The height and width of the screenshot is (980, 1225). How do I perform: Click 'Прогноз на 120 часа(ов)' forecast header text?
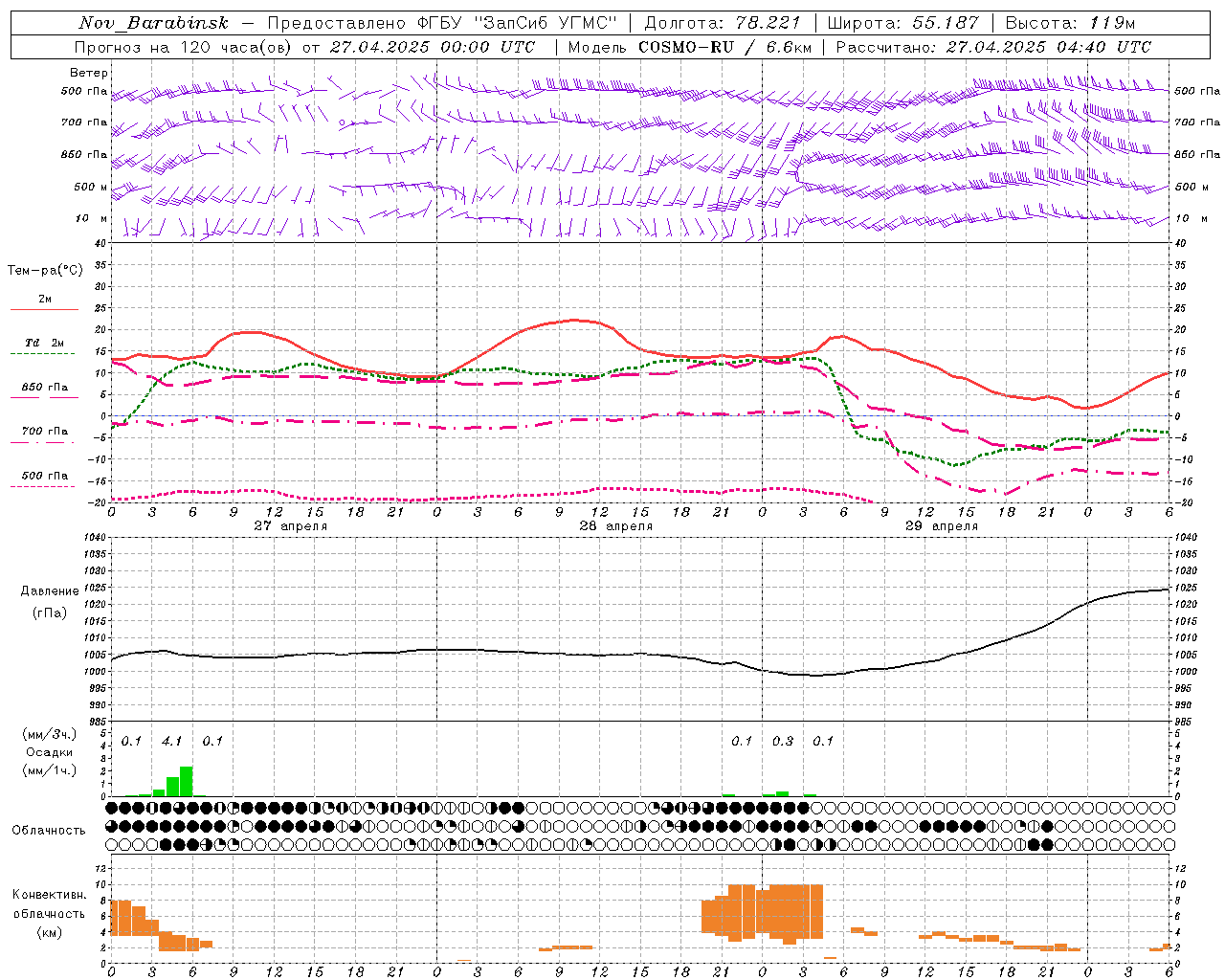coord(184,47)
